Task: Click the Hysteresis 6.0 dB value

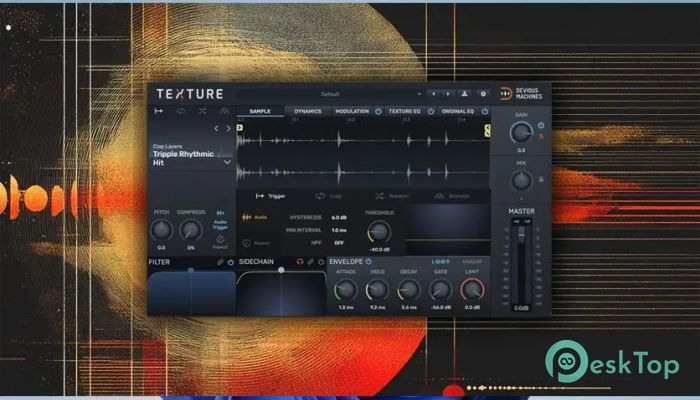Action: pyautogui.click(x=339, y=217)
